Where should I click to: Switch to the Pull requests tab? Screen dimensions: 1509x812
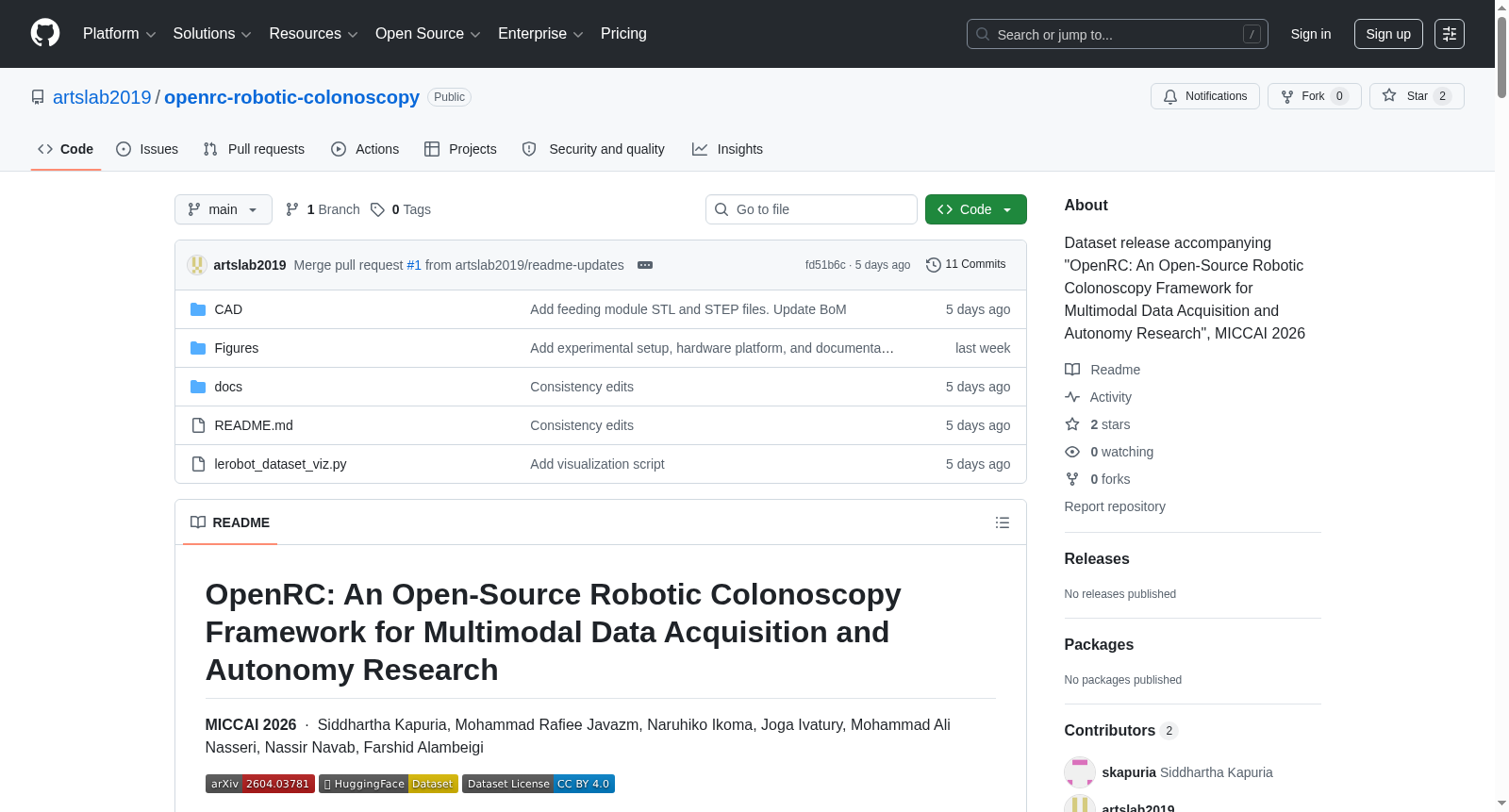[x=254, y=149]
